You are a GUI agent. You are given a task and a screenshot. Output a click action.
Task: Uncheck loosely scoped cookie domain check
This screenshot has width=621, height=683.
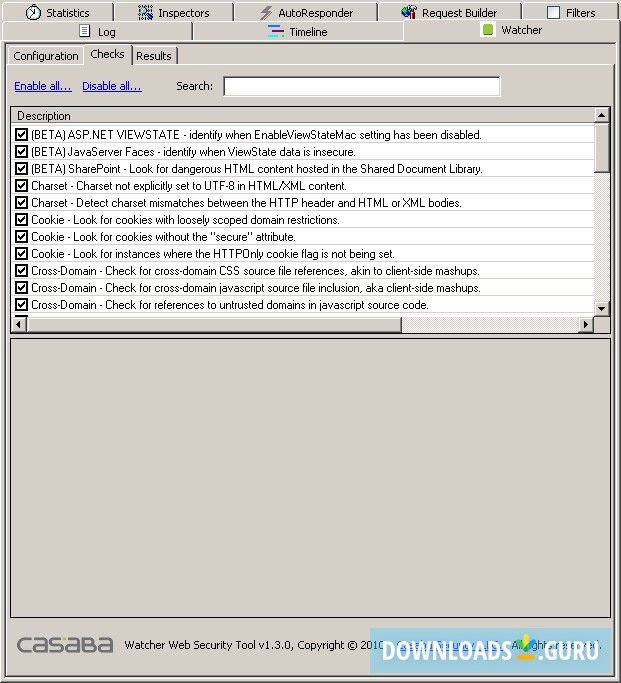pyautogui.click(x=21, y=220)
